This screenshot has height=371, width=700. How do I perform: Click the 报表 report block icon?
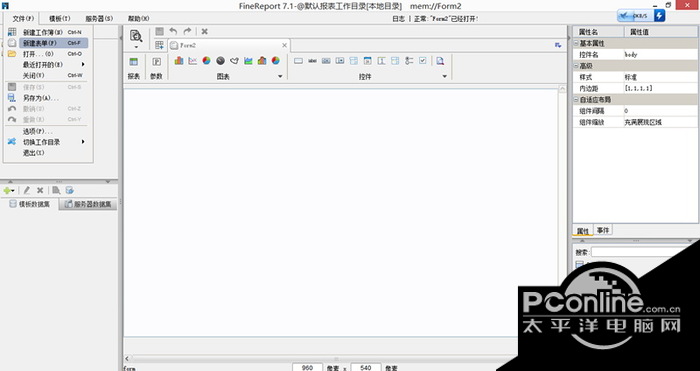[x=133, y=62]
